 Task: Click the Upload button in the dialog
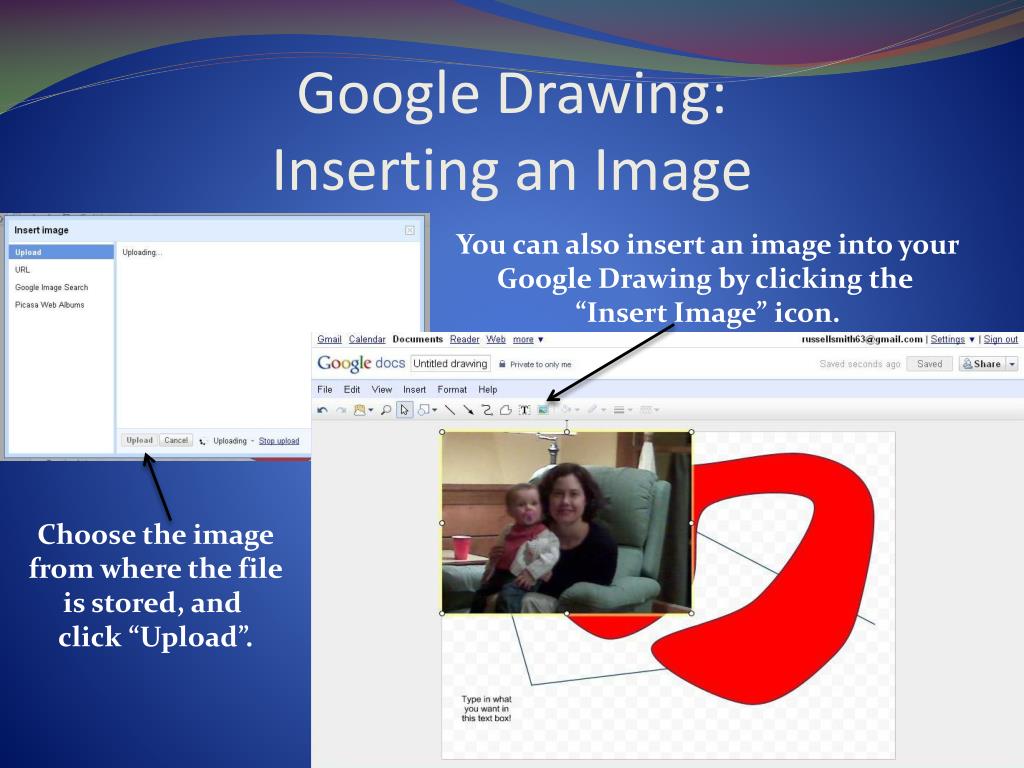tap(139, 440)
